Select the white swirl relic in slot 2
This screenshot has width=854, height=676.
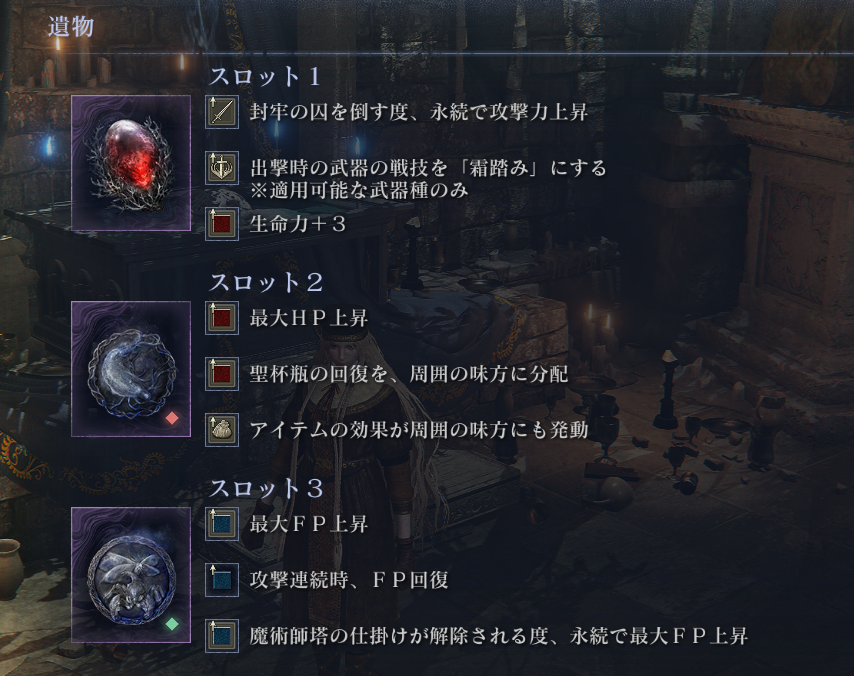coord(131,369)
